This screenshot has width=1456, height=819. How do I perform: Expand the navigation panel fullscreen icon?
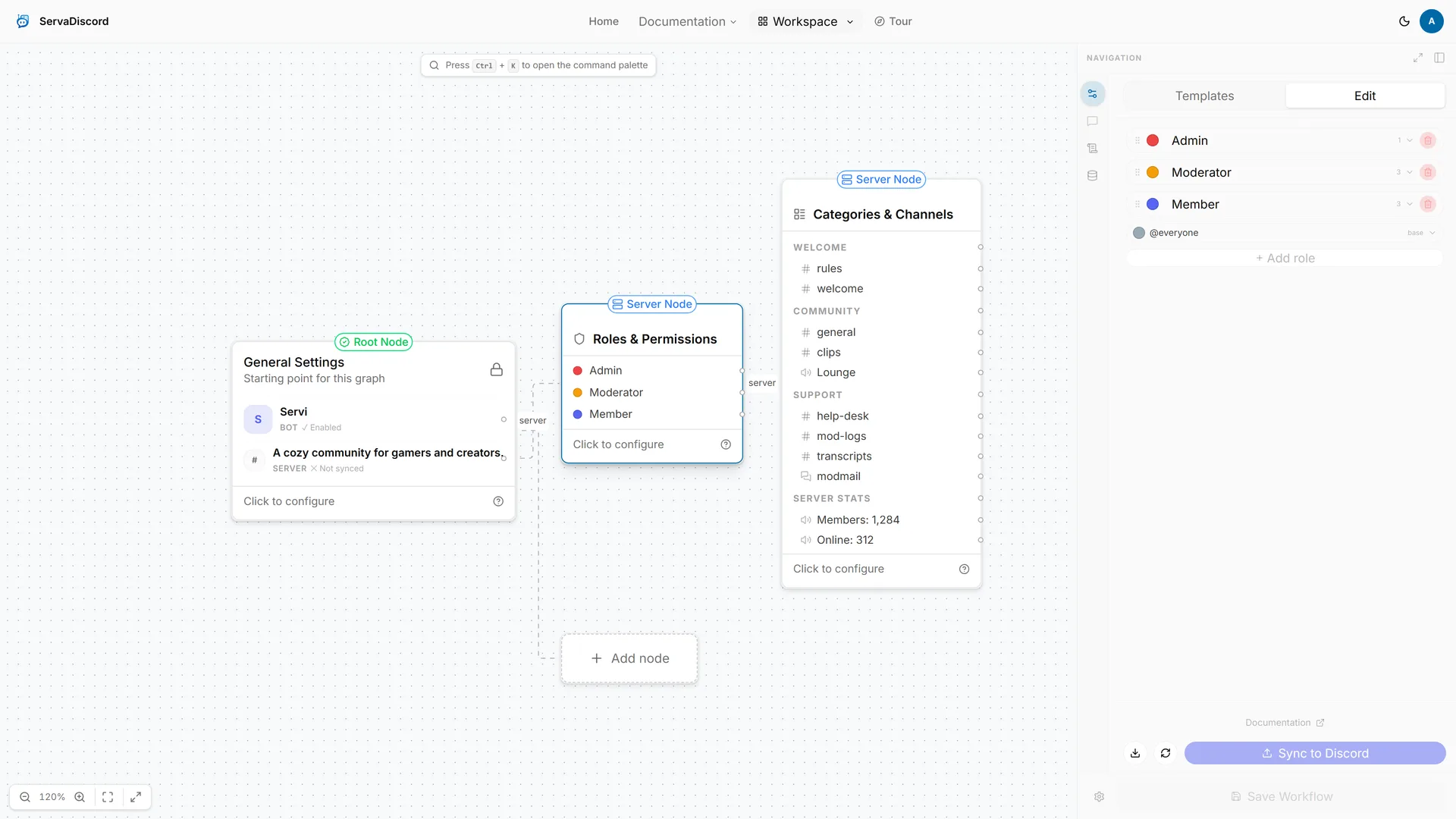coord(1417,58)
